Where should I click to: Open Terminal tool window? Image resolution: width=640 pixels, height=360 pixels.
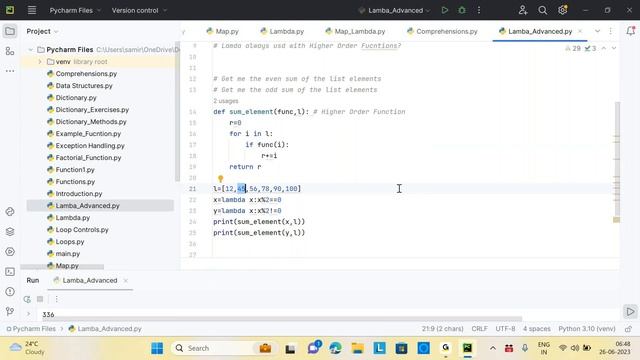pyautogui.click(x=10, y=271)
